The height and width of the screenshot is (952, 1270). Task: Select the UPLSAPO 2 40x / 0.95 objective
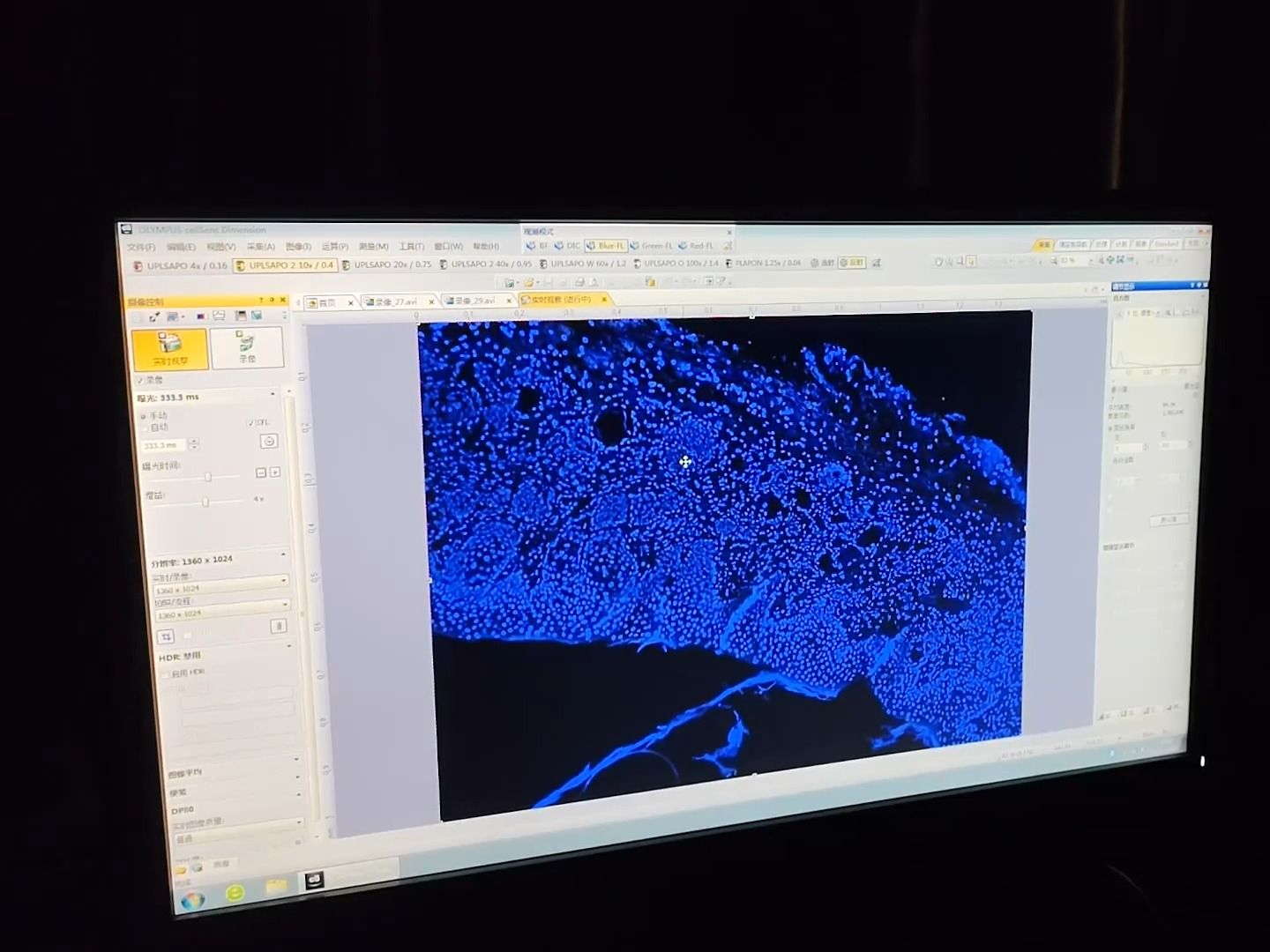(x=485, y=264)
